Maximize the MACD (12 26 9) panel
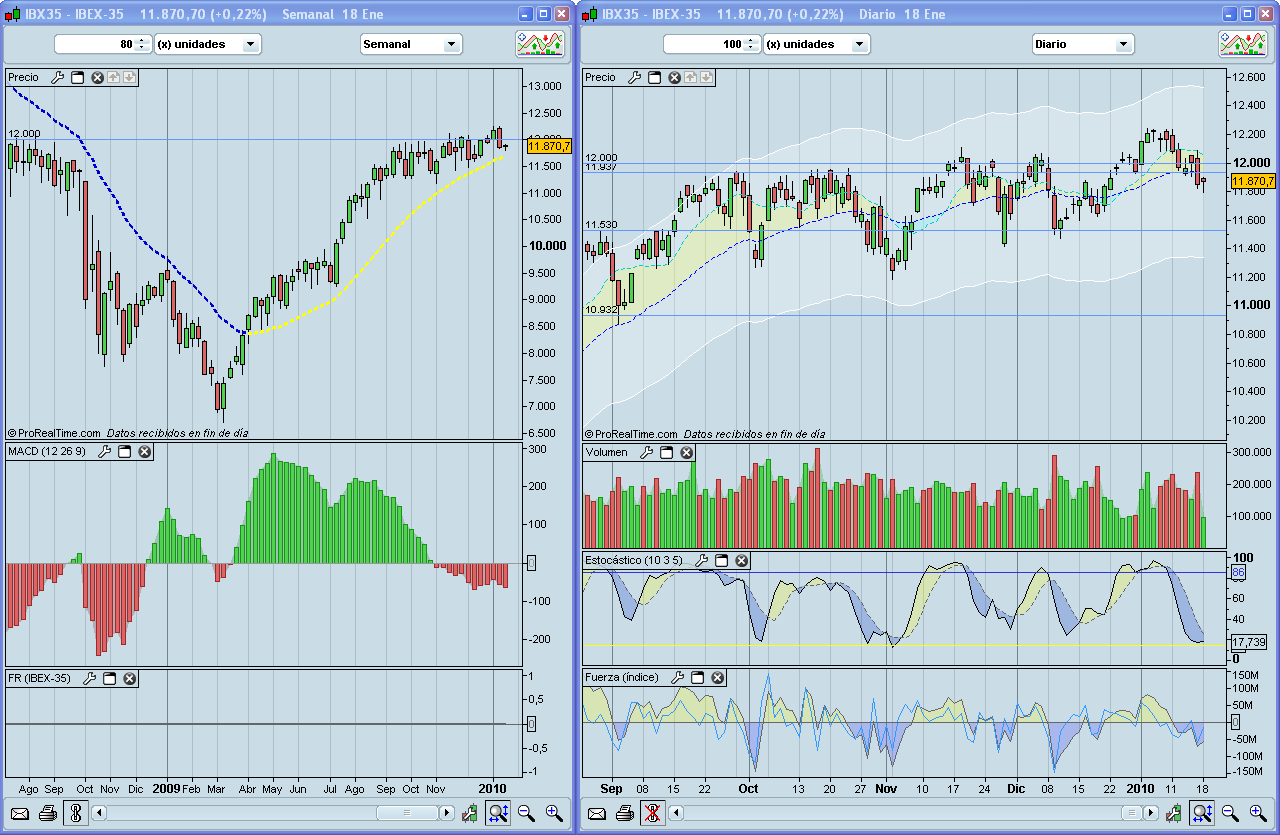This screenshot has height=835, width=1280. click(125, 452)
